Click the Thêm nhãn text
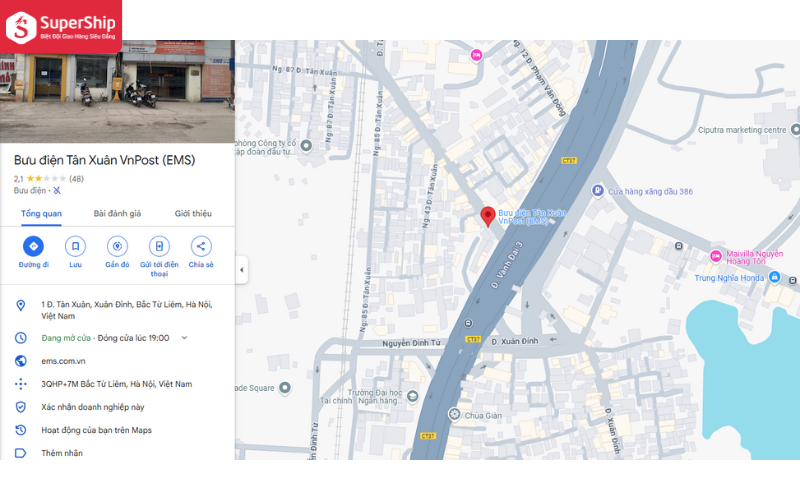The image size is (800, 500). 62,453
